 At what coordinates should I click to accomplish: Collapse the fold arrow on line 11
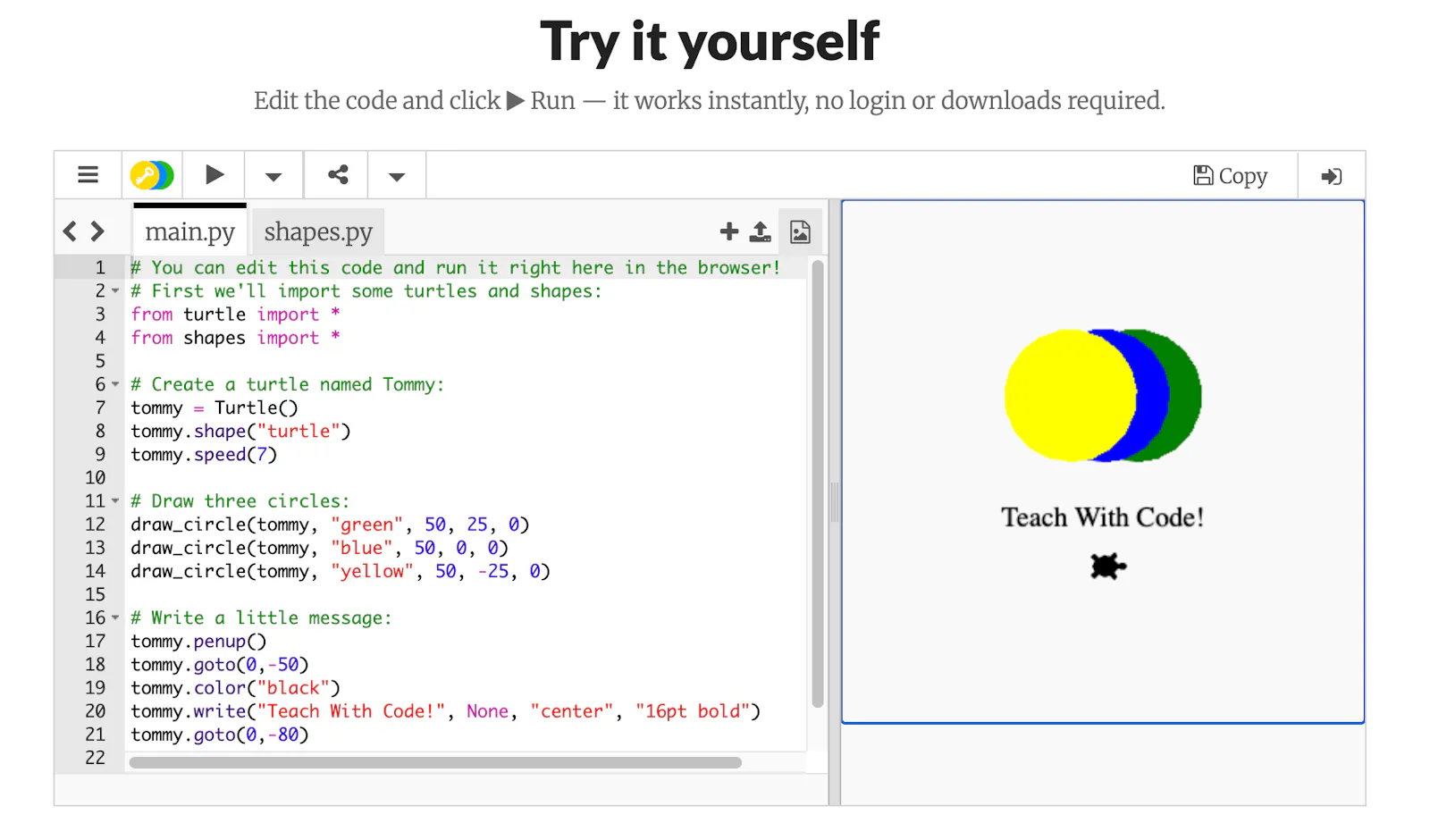pos(115,501)
